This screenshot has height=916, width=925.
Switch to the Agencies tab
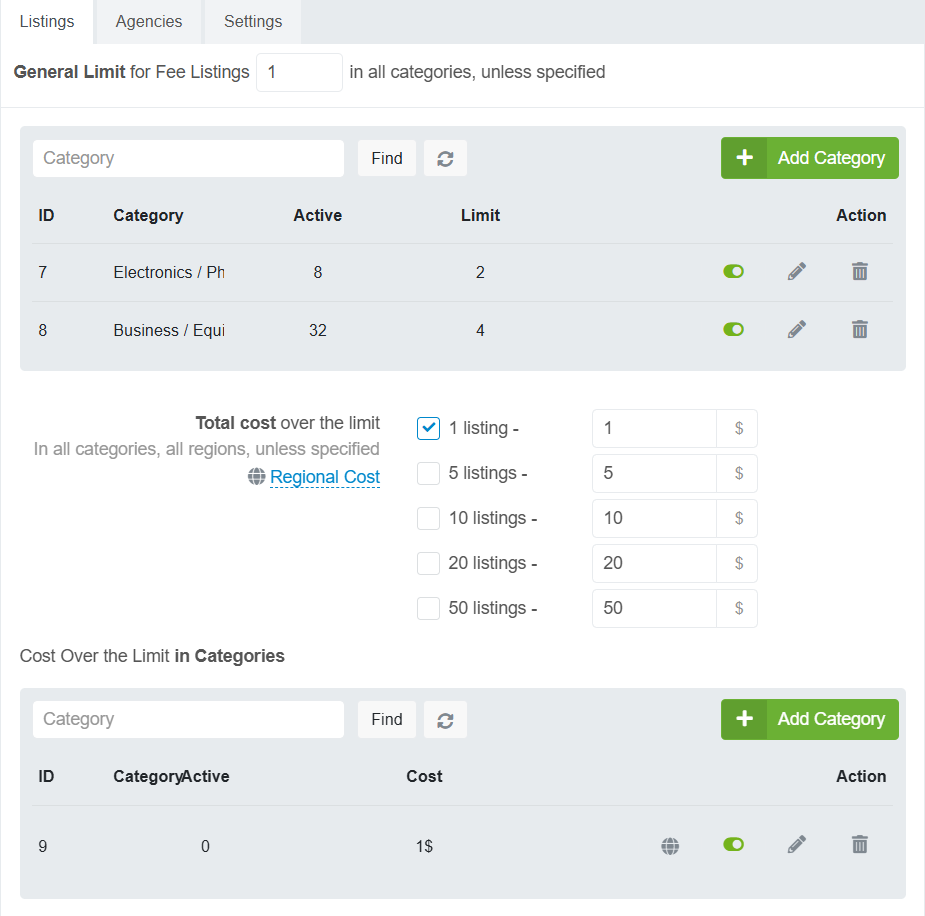pyautogui.click(x=149, y=21)
